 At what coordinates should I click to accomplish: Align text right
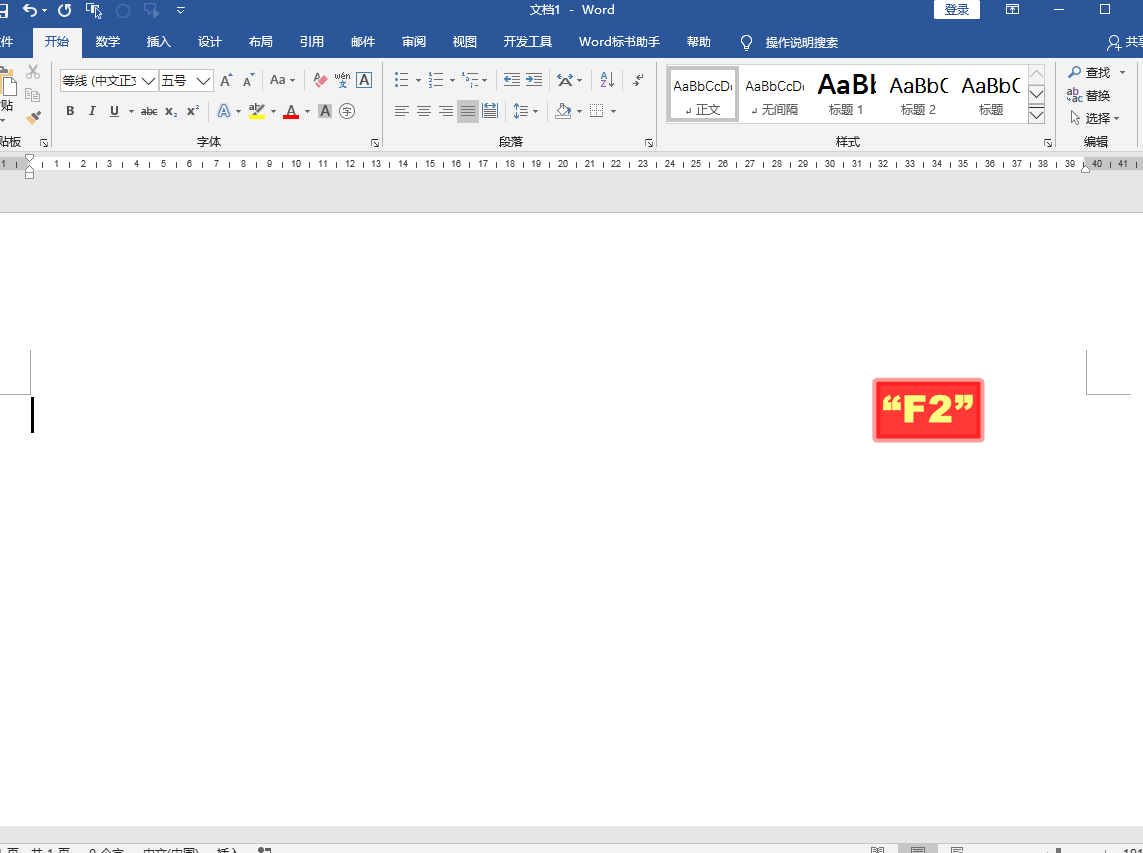(x=445, y=111)
